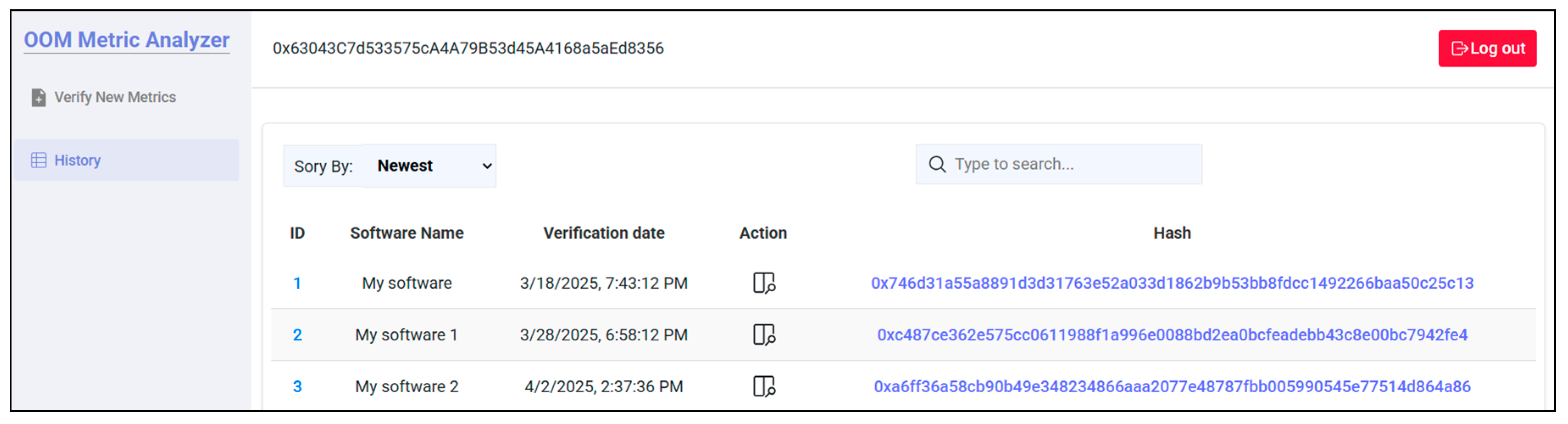Image resolution: width=1568 pixels, height=424 pixels.
Task: Click view action icon for My software 1
Action: tap(763, 335)
